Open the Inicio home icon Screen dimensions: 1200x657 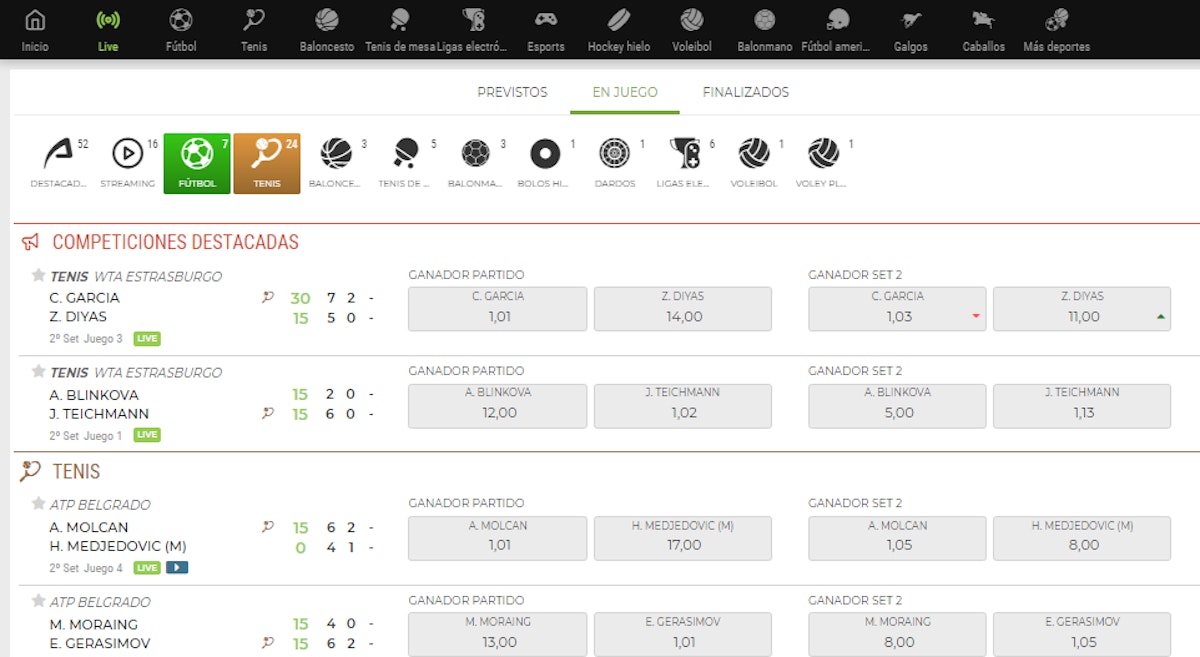[35, 21]
